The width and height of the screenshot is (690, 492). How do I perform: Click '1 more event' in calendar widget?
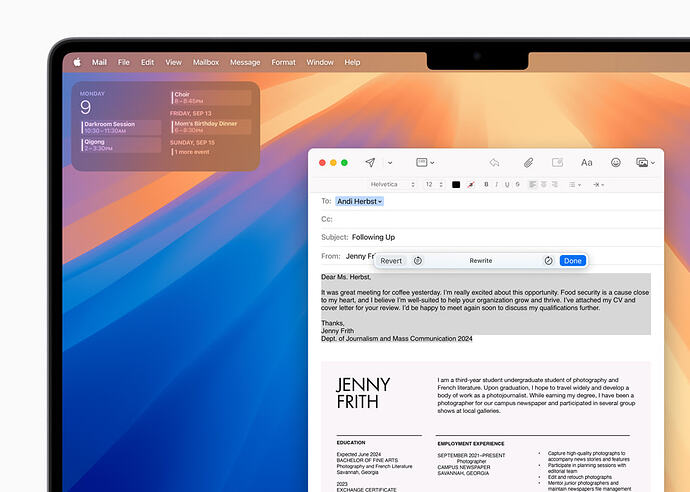pos(192,152)
